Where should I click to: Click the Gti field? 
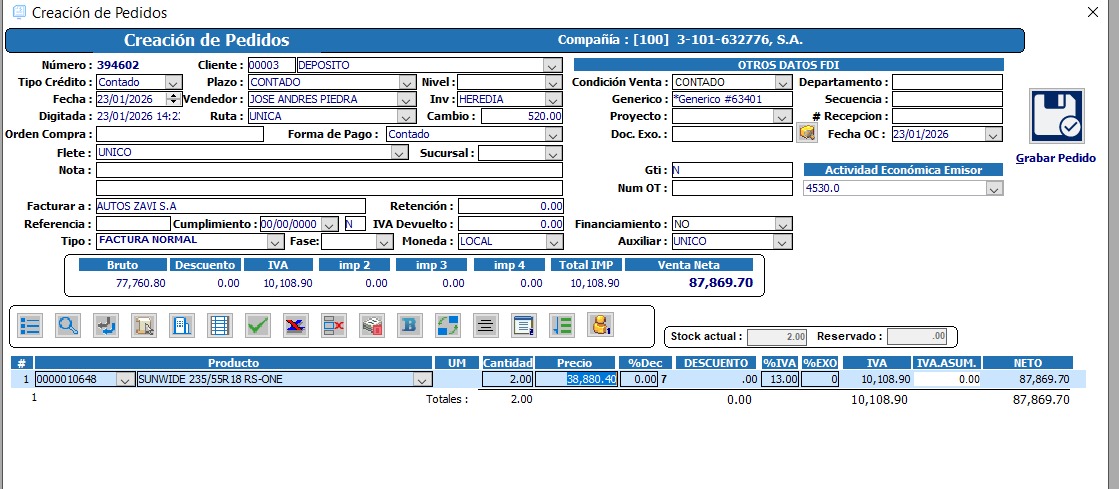(x=732, y=170)
